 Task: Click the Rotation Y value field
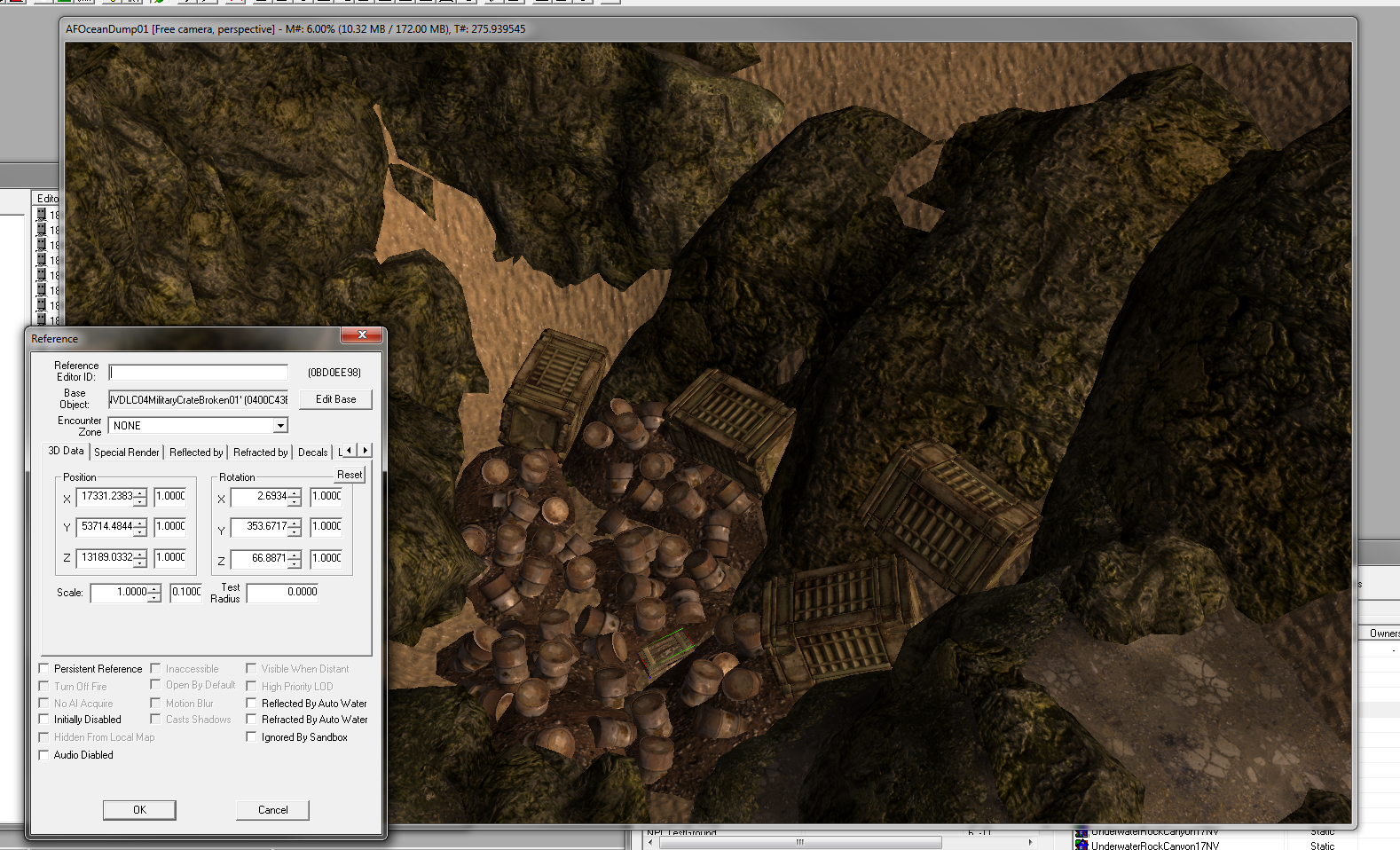click(x=260, y=527)
